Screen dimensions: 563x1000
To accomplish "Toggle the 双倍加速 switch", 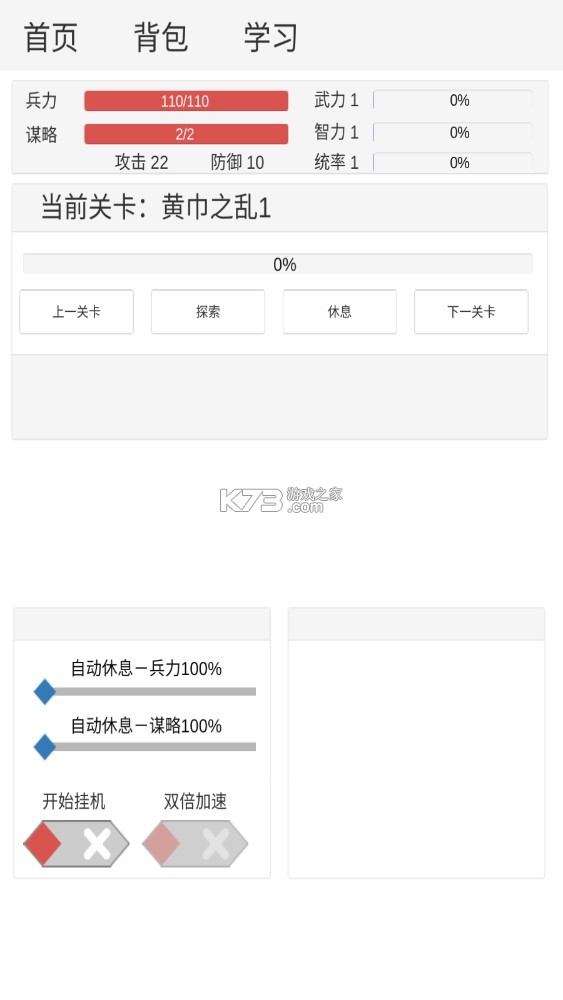I will [x=195, y=844].
